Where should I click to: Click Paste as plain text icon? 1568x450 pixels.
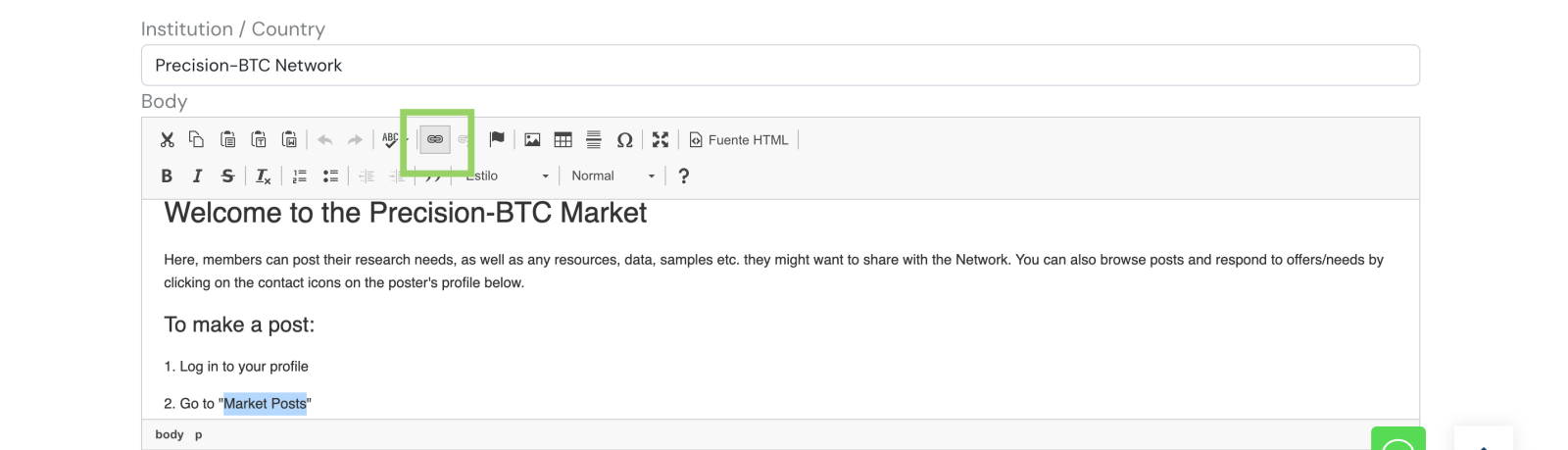[x=259, y=140]
